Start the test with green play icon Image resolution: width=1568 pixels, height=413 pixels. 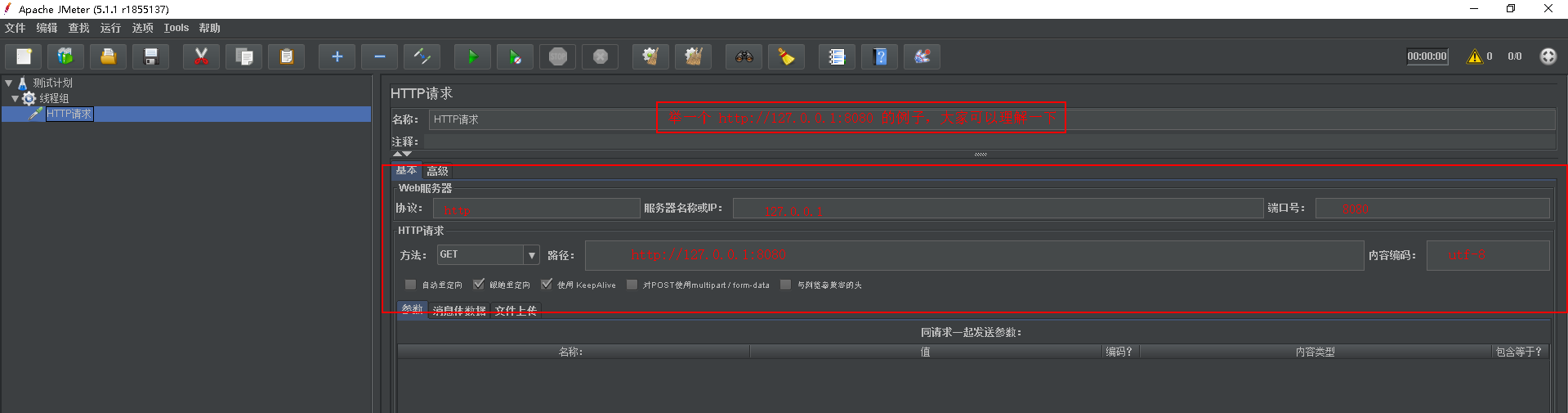(473, 56)
